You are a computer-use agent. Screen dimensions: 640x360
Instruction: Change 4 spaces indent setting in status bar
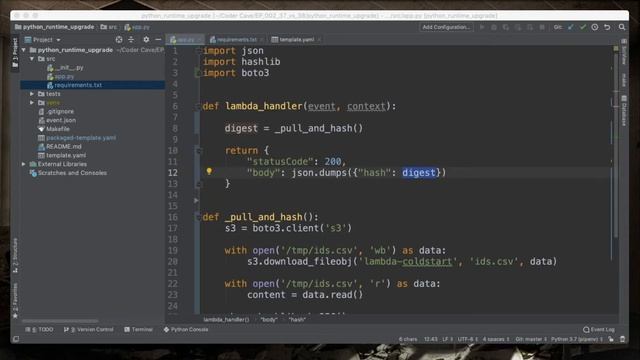496,339
